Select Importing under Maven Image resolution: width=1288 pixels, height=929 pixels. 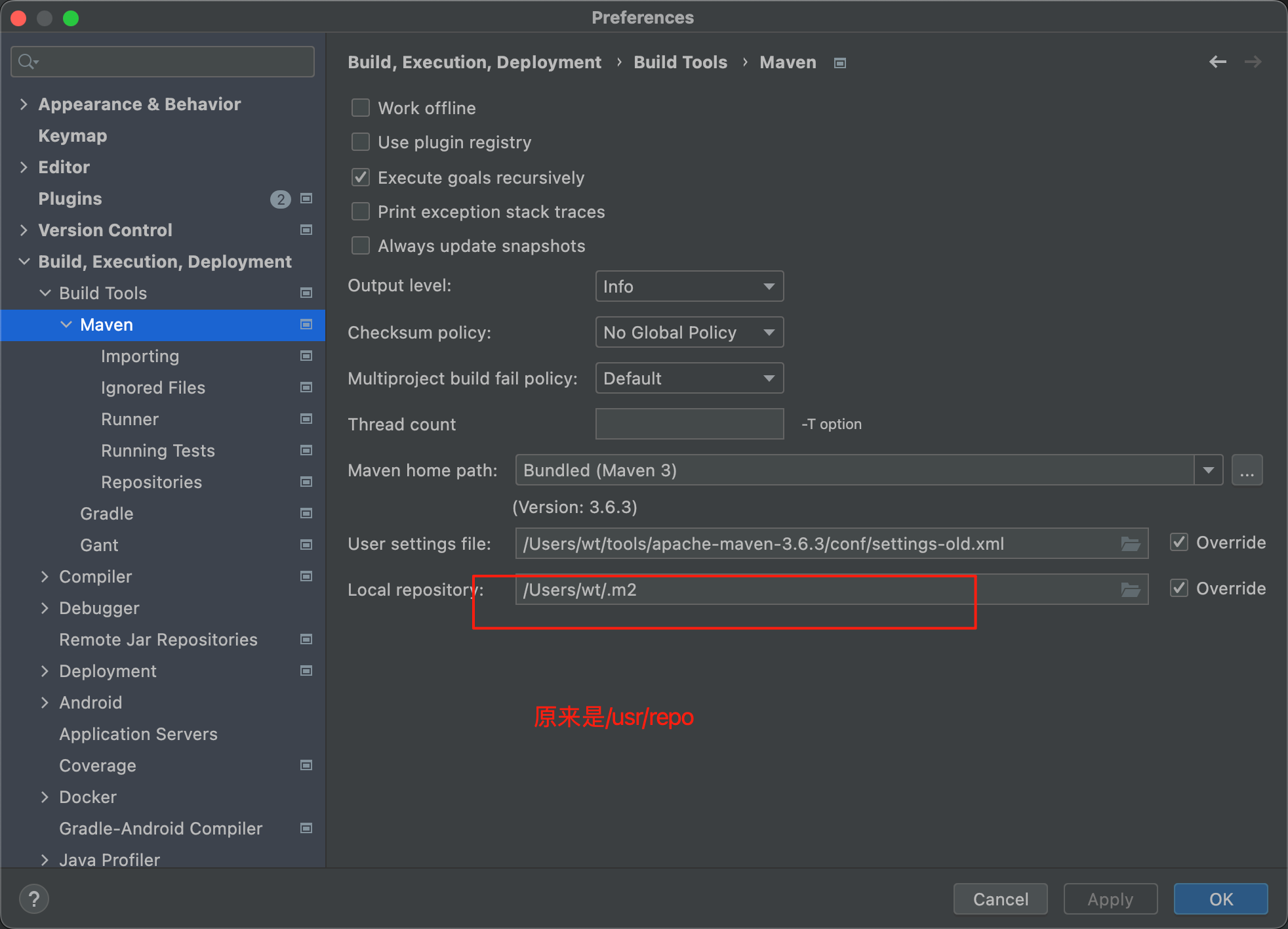[140, 356]
